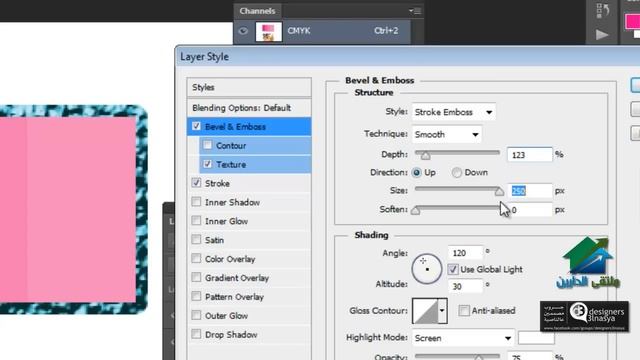The height and width of the screenshot is (360, 640).
Task: Click the highlight Opacity slider handle
Action: (x=479, y=357)
